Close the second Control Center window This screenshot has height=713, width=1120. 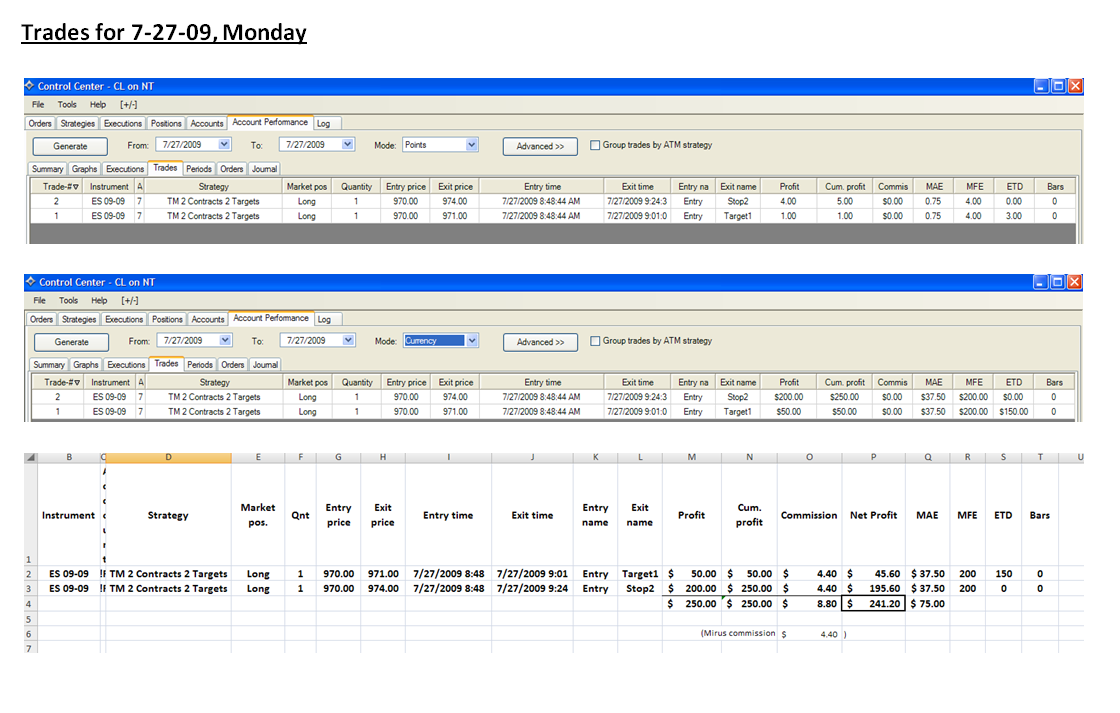coord(1074,281)
